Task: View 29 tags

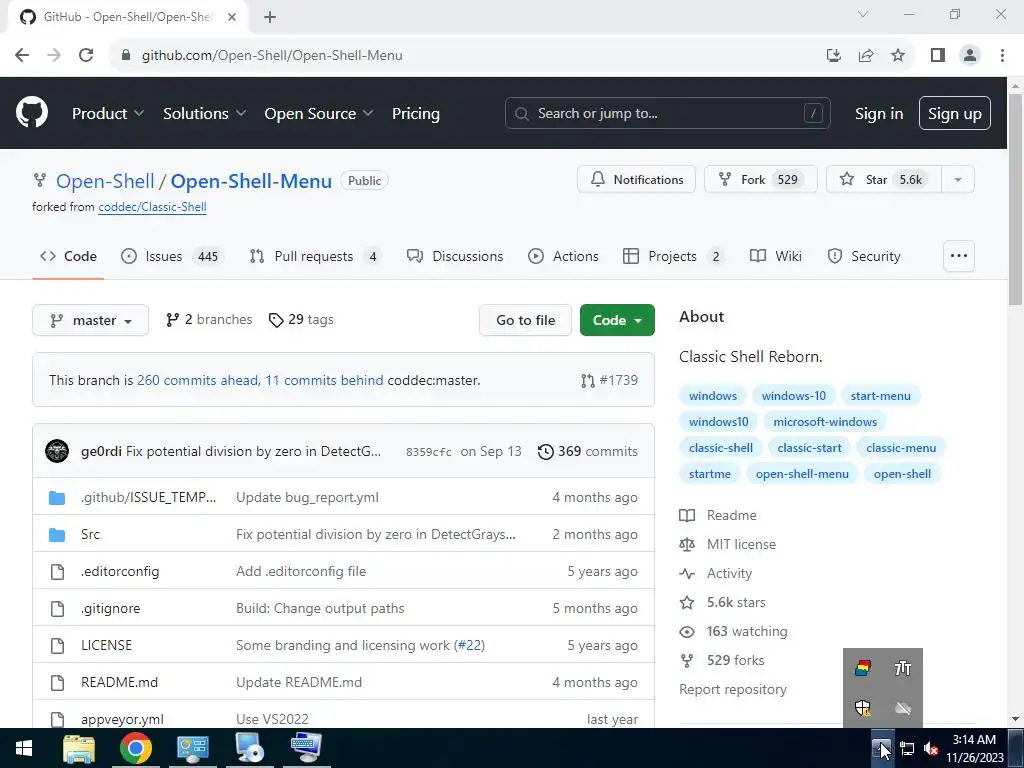Action: 301,319
